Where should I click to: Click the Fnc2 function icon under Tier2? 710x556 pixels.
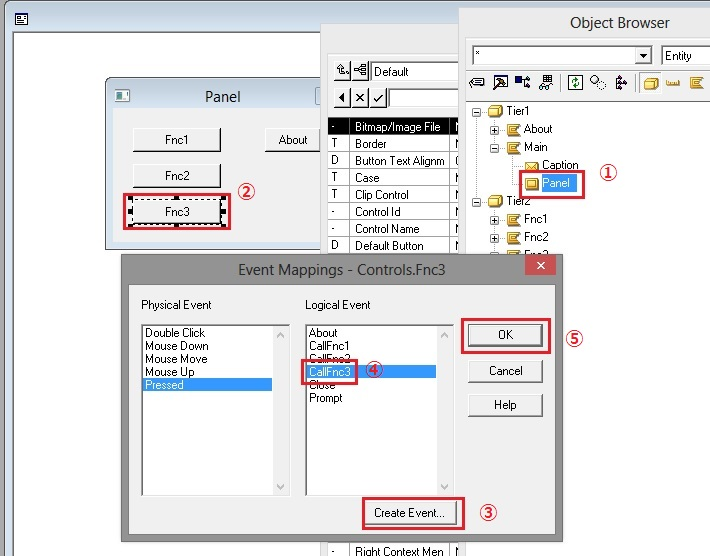[x=513, y=238]
